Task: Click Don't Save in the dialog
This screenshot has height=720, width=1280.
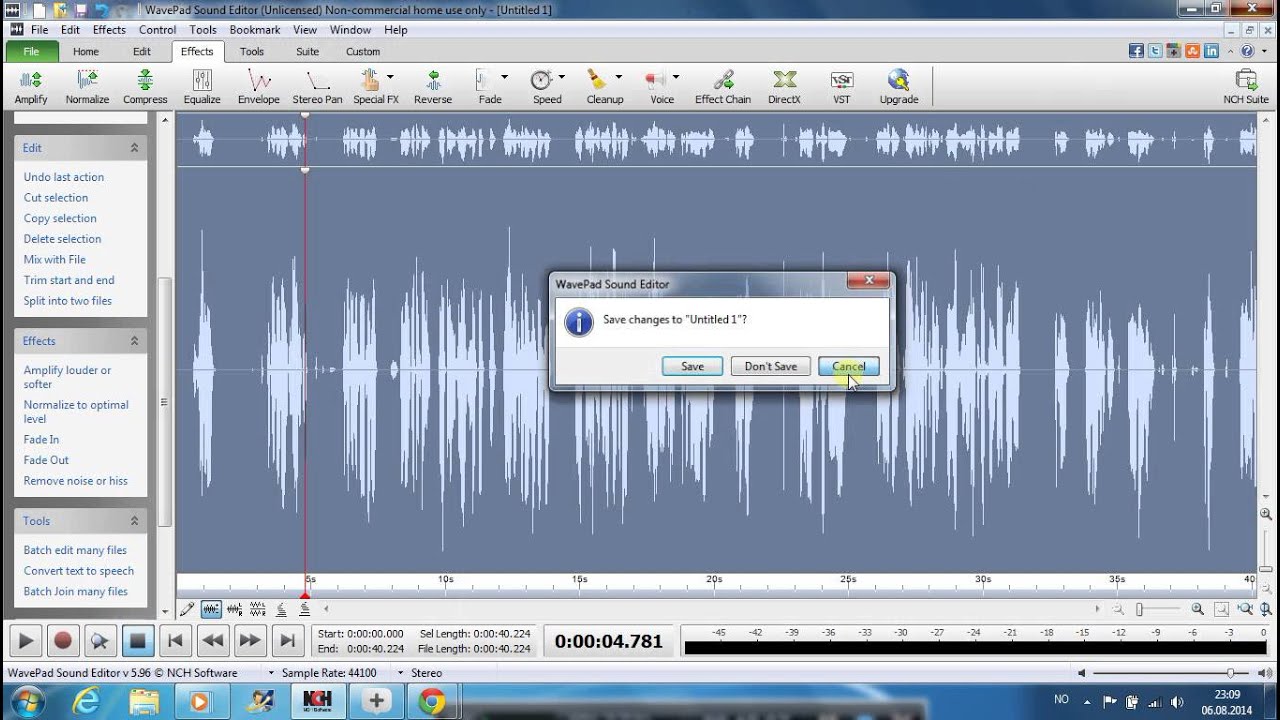Action: pyautogui.click(x=771, y=366)
